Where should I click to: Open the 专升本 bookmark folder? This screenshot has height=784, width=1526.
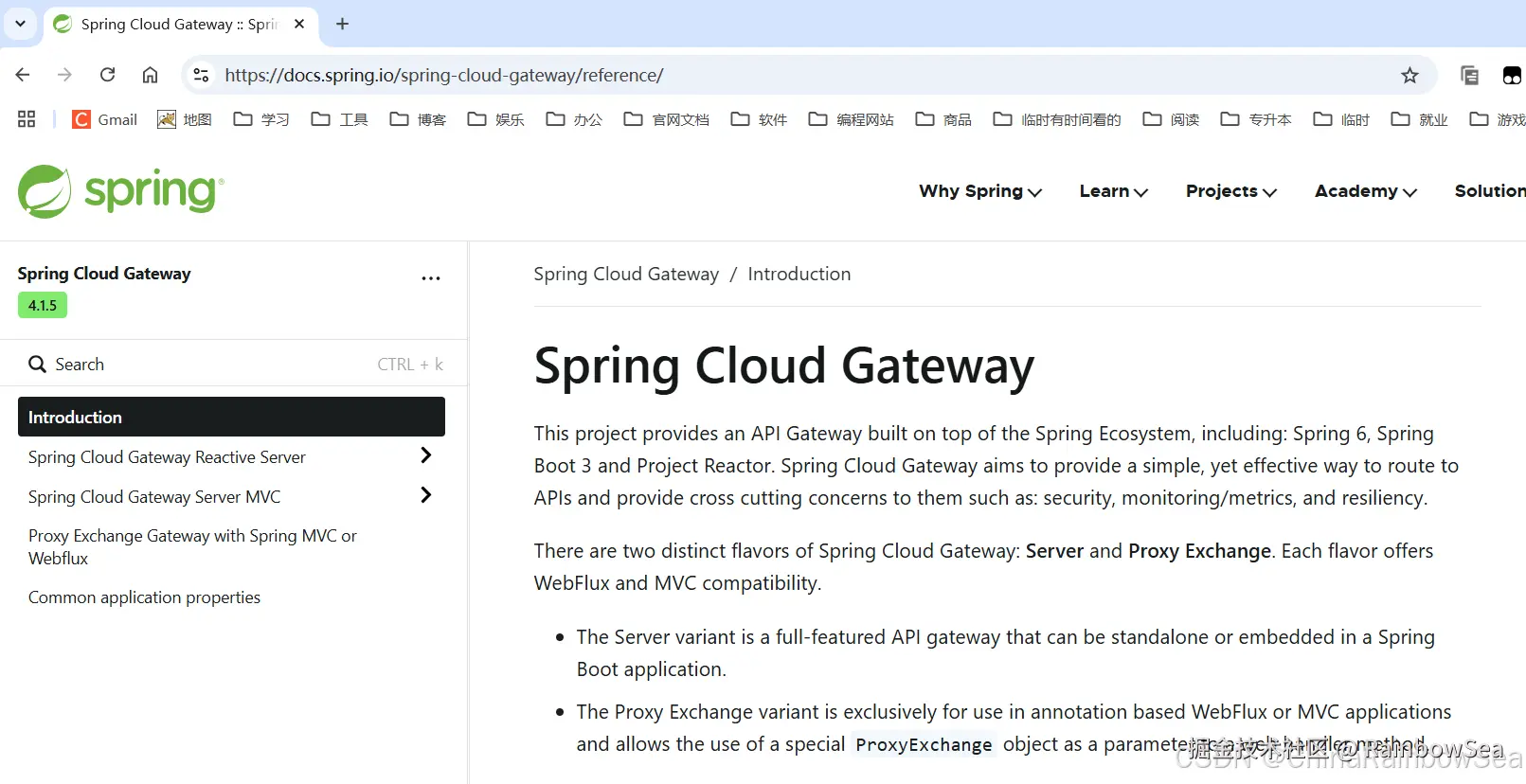[x=1256, y=119]
